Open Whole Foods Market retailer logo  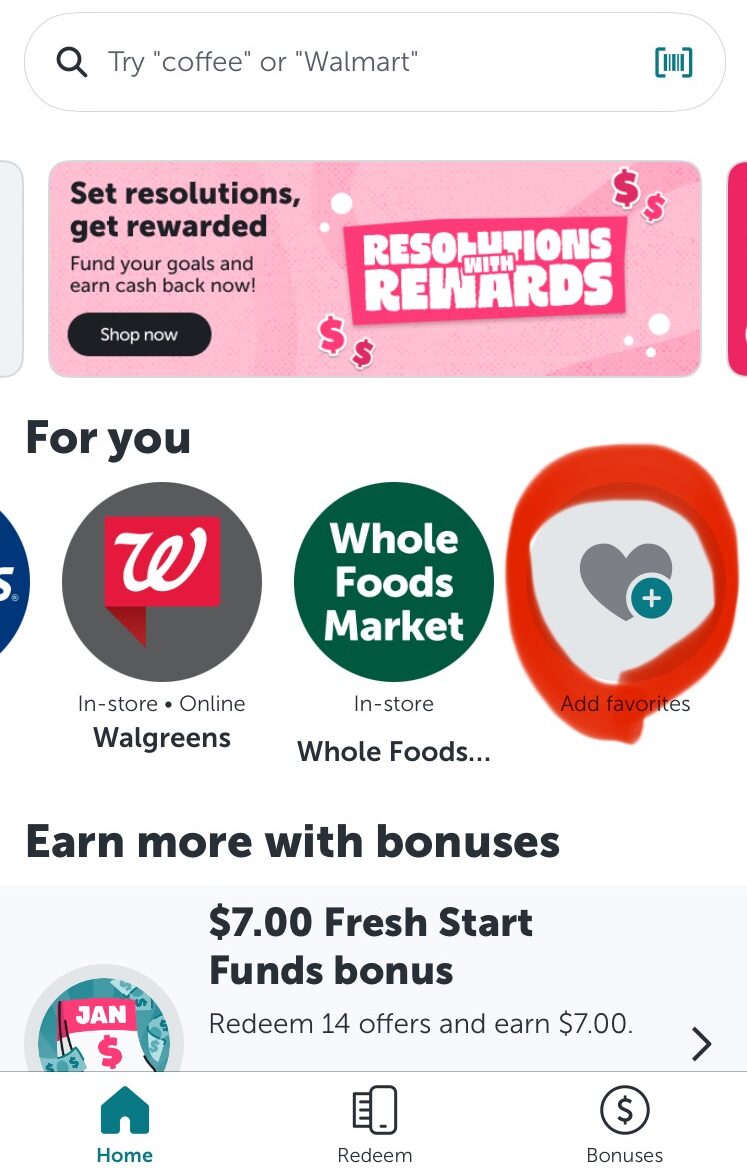pos(394,581)
